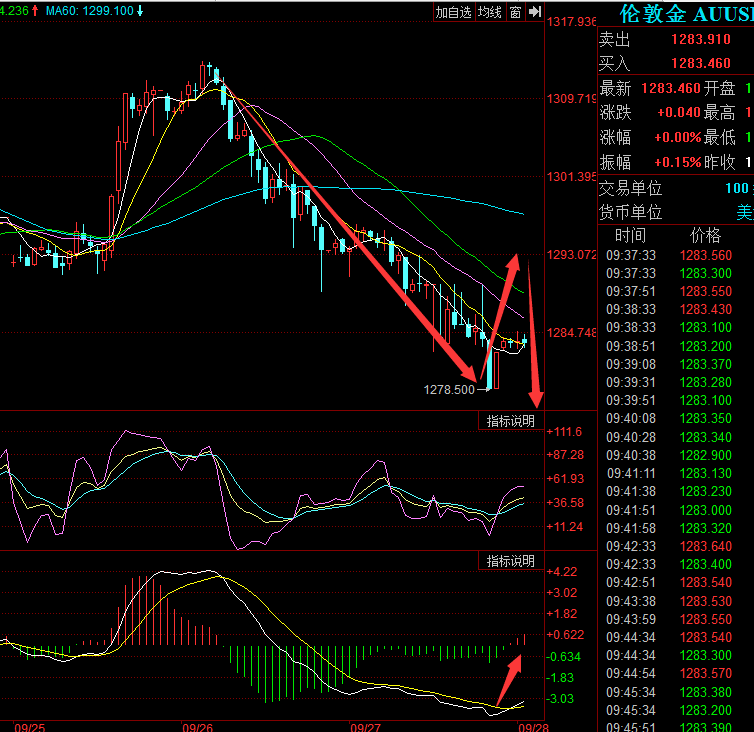Sort ticks by the 价格 column header
This screenshot has width=754, height=732.
(705, 236)
